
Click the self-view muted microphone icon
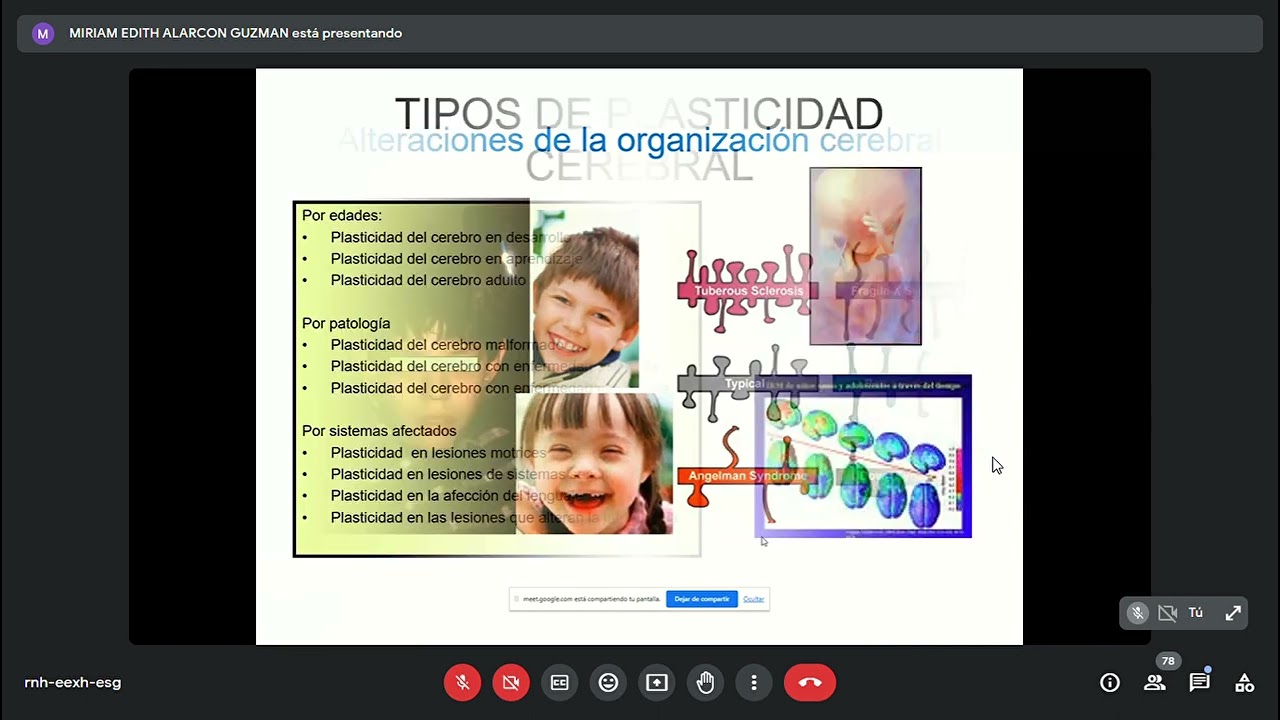click(1137, 613)
